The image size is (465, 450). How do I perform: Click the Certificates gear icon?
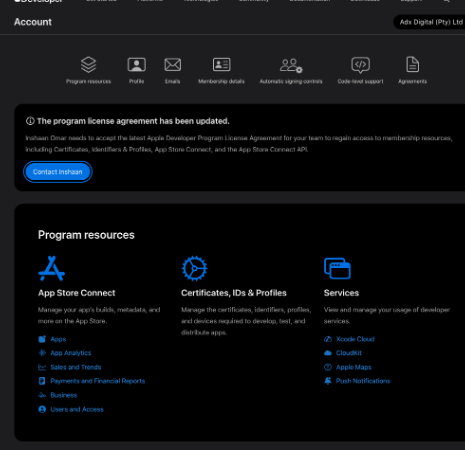pos(194,268)
